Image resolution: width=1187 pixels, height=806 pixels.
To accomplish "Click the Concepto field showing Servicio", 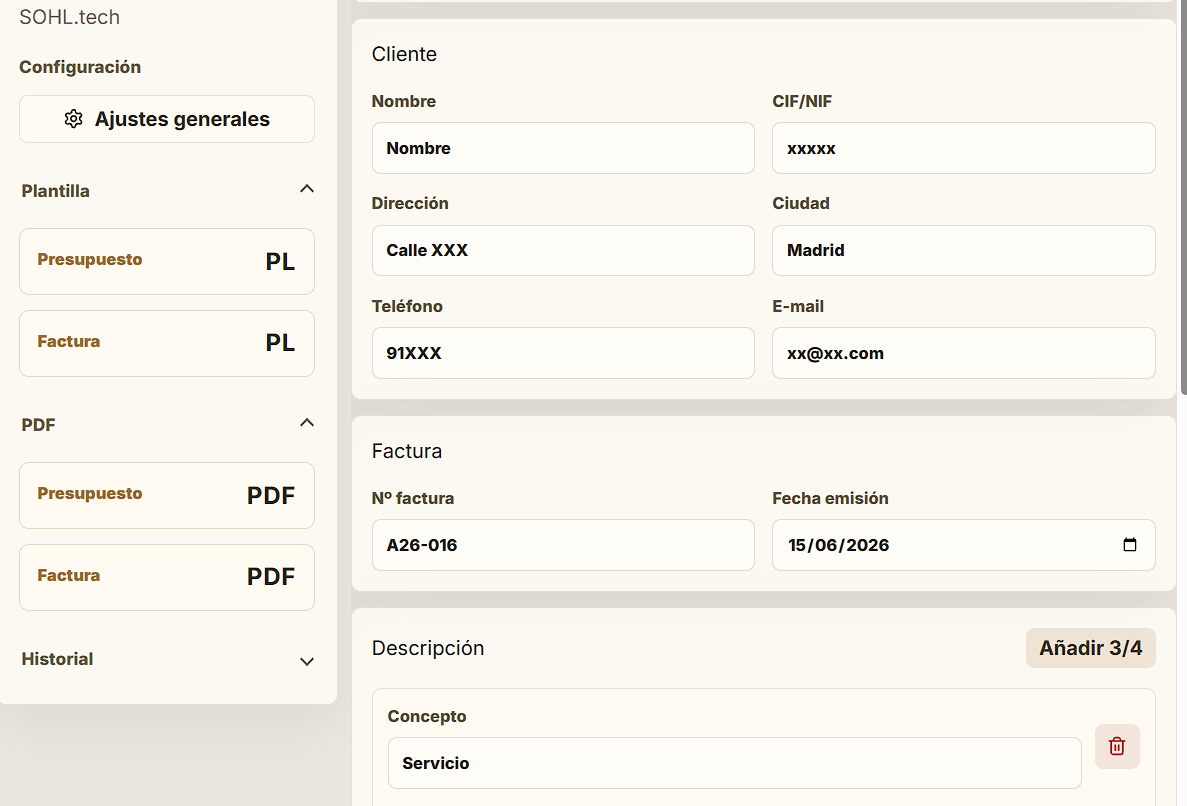I will [734, 763].
